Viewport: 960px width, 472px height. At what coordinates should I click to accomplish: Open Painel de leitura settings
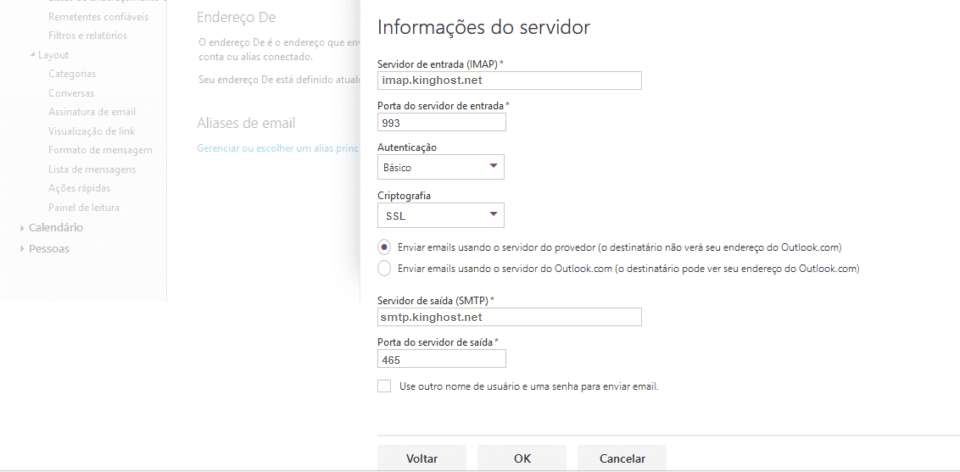point(84,208)
